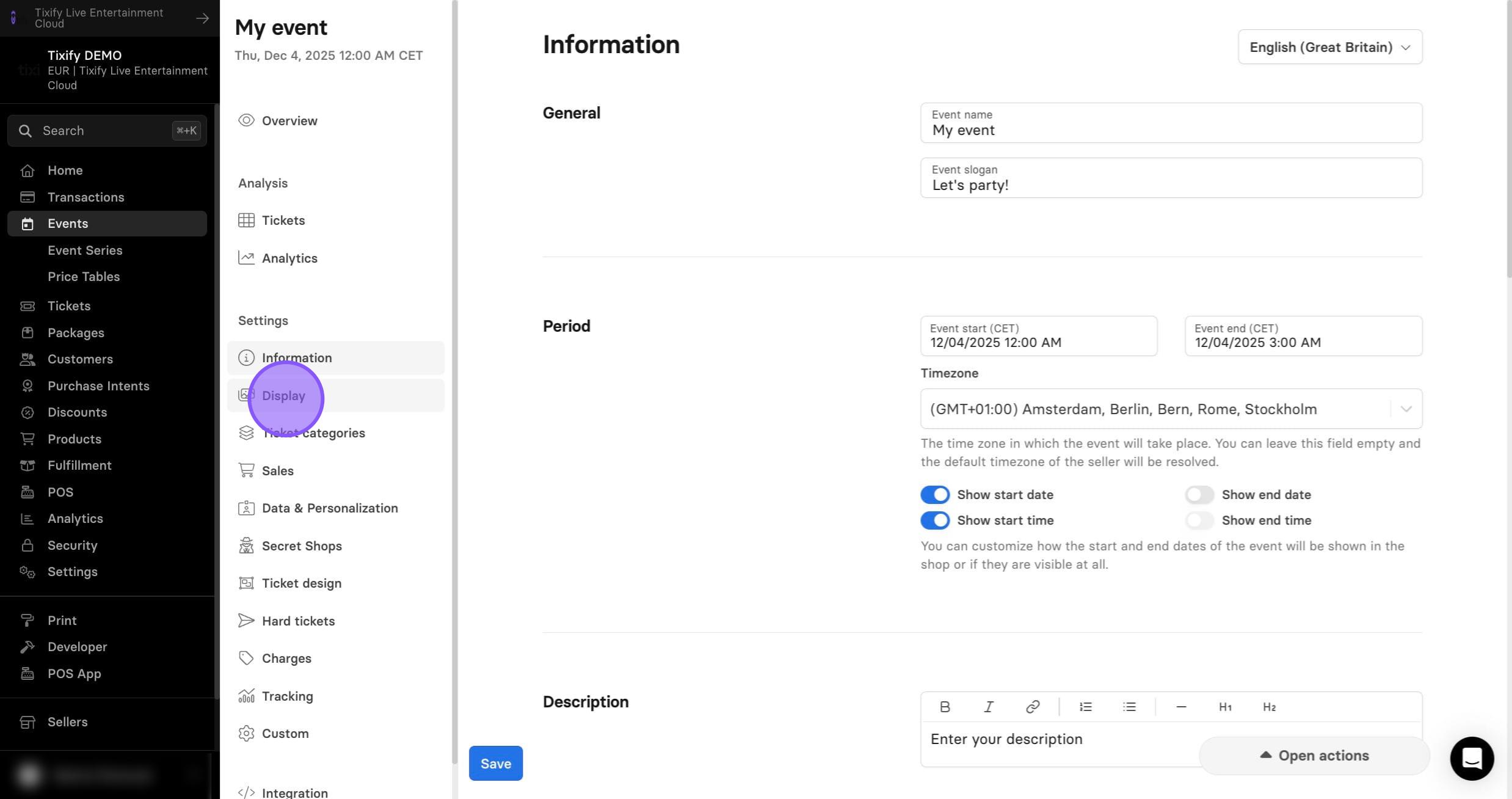Viewport: 1512px width, 799px height.
Task: Open the English (Great Britain) language dropdown
Action: [x=1330, y=47]
